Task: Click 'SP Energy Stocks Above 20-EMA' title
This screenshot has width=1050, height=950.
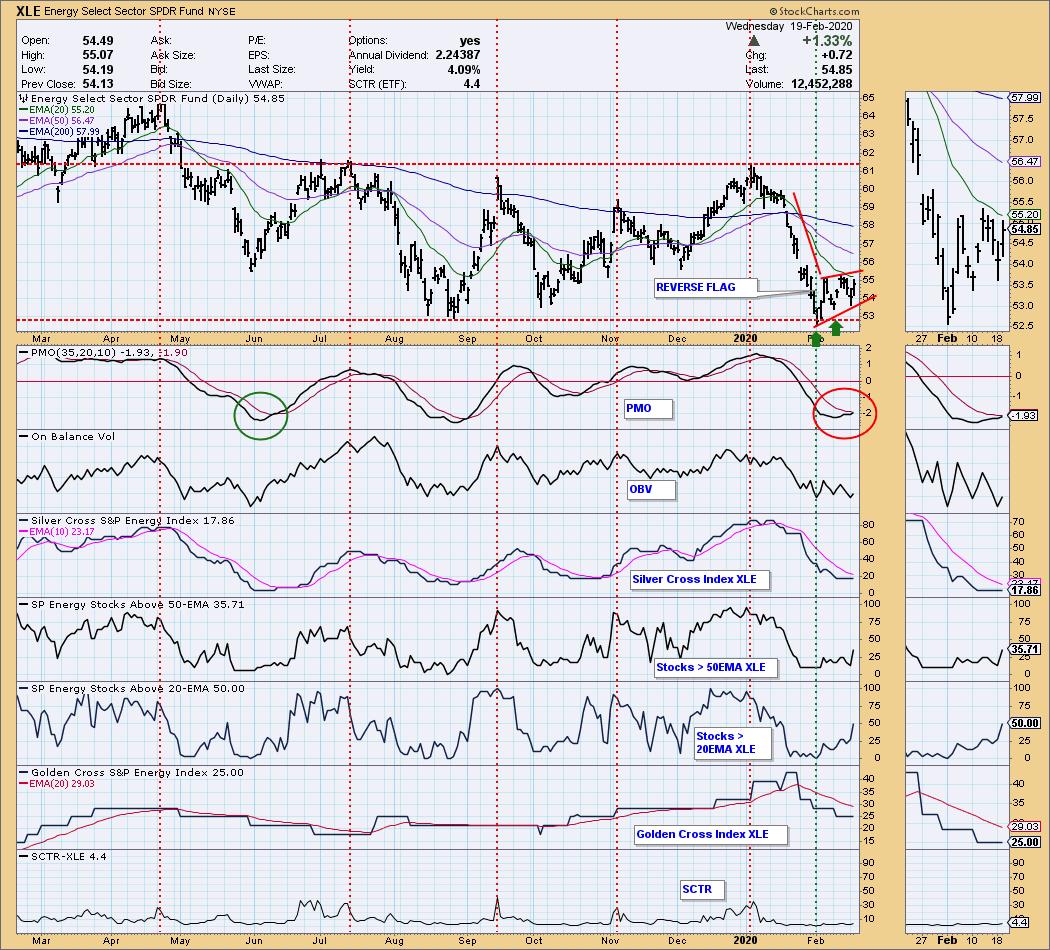Action: pyautogui.click(x=133, y=688)
